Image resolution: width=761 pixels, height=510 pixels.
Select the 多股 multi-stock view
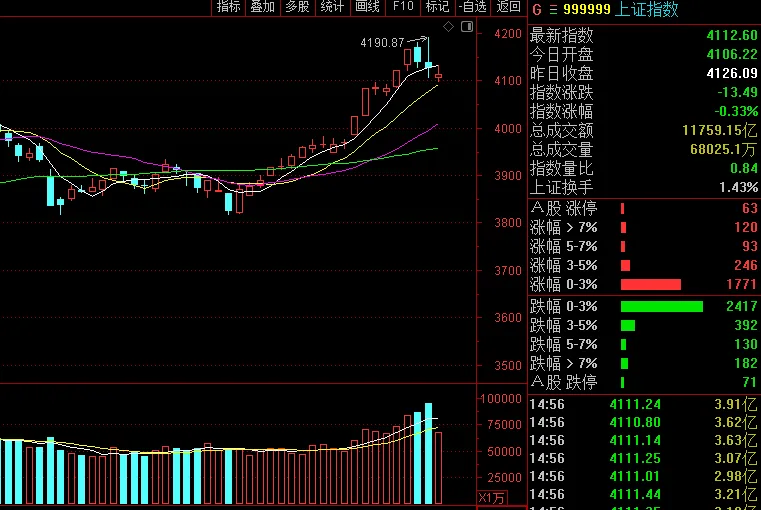(x=298, y=7)
